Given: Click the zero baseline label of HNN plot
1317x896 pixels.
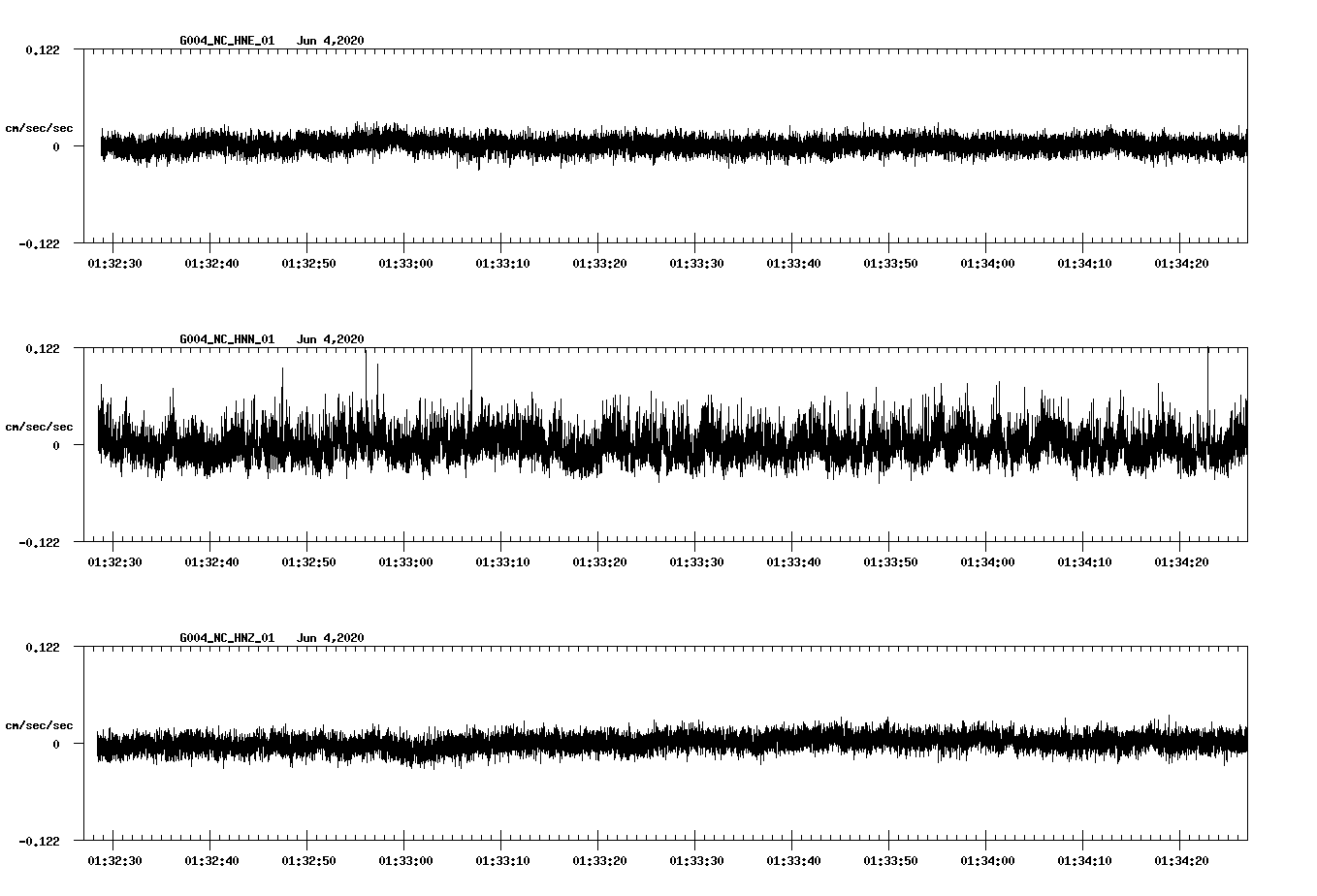Looking at the screenshot, I should coord(56,446).
